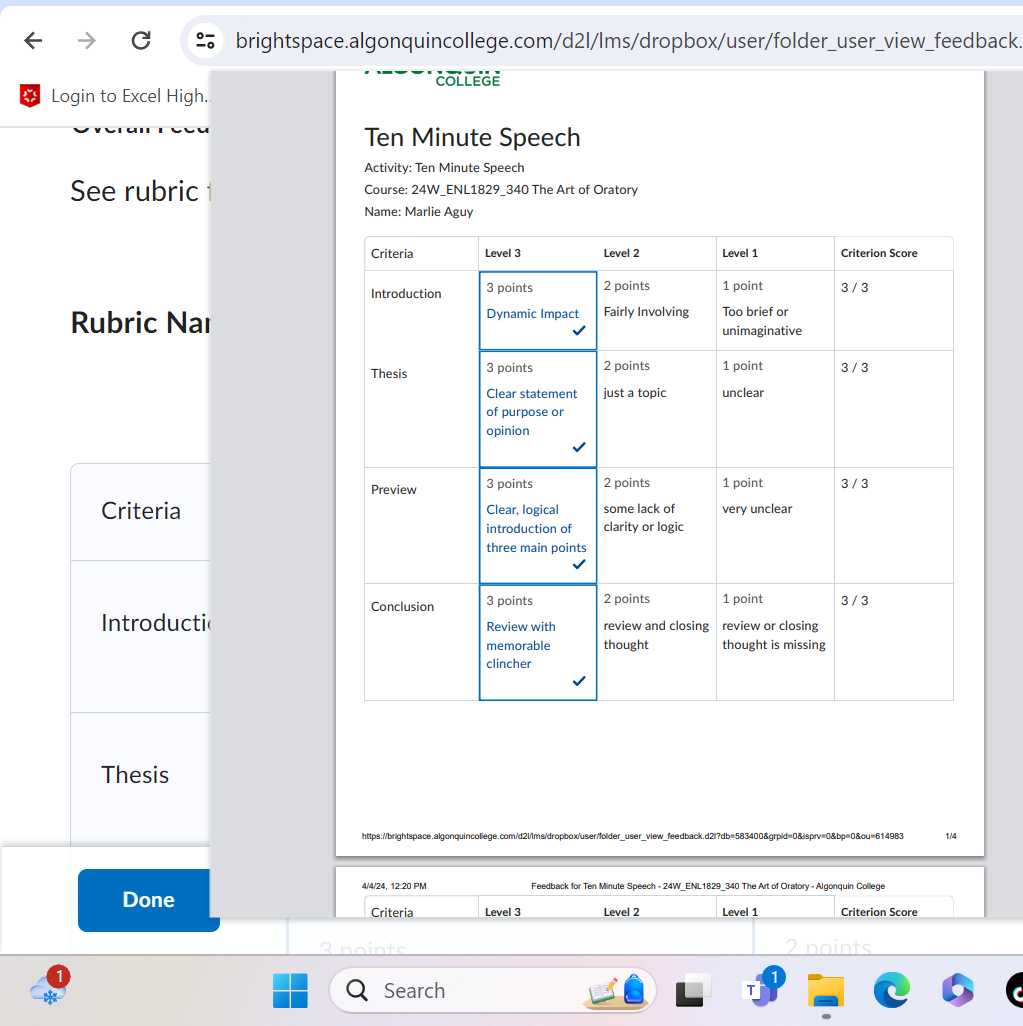Open Login to Excel High bookmark
The image size is (1023, 1026).
click(x=115, y=96)
